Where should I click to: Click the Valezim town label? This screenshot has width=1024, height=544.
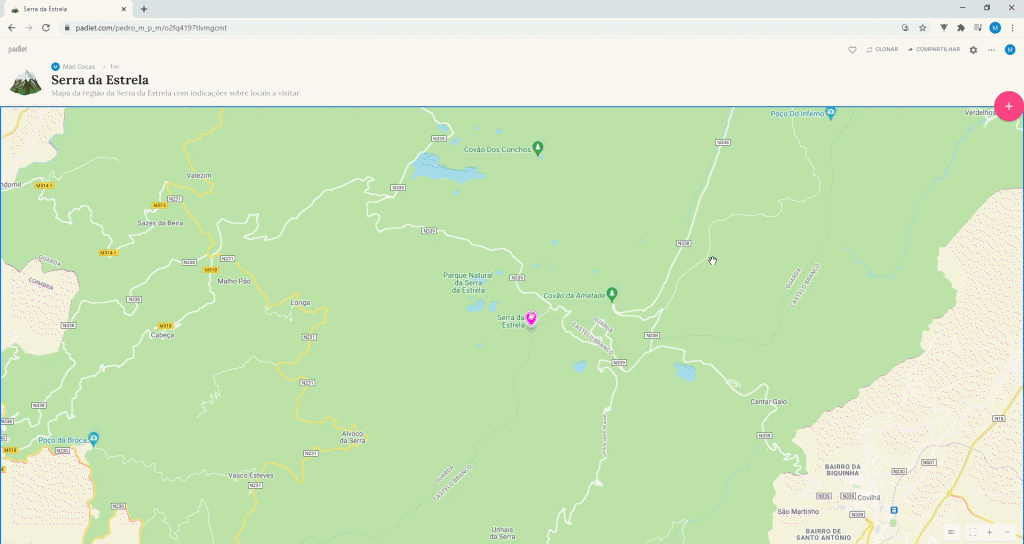click(x=199, y=176)
